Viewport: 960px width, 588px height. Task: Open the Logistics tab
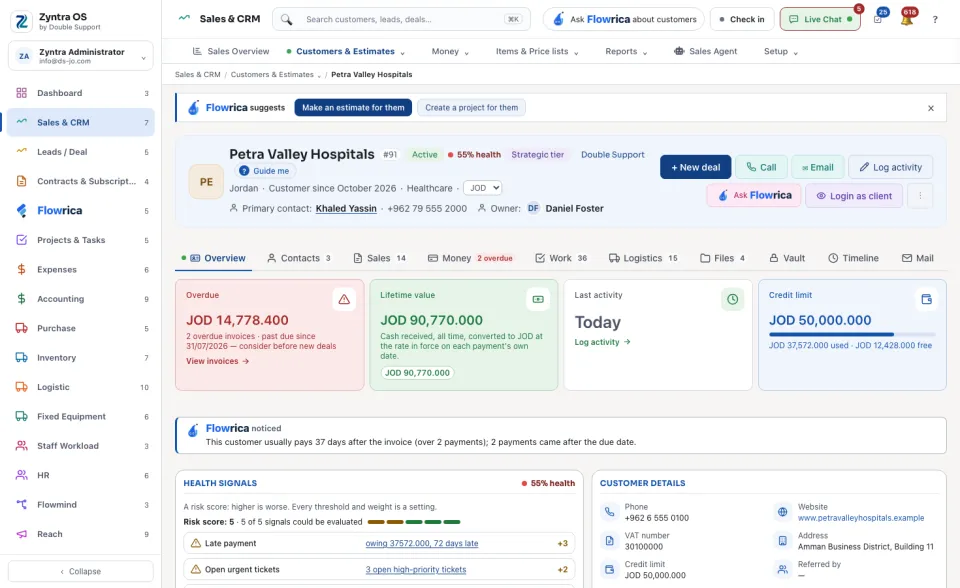point(643,258)
